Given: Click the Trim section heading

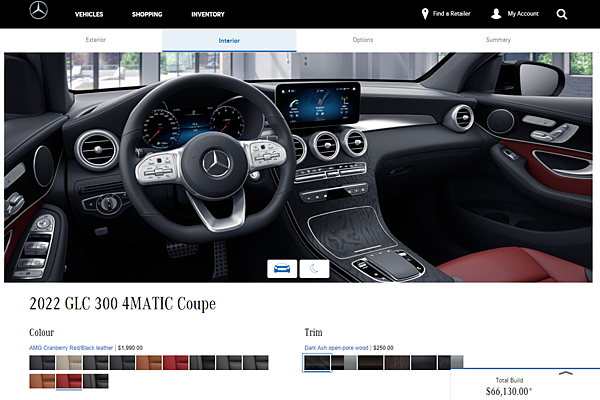Looking at the screenshot, I should [x=313, y=332].
